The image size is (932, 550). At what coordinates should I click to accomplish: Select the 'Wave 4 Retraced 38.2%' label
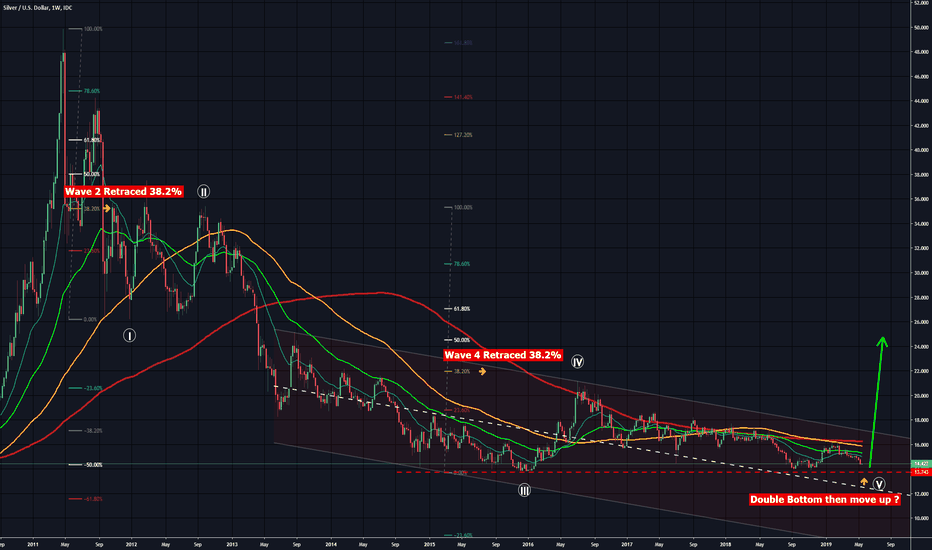coord(503,355)
